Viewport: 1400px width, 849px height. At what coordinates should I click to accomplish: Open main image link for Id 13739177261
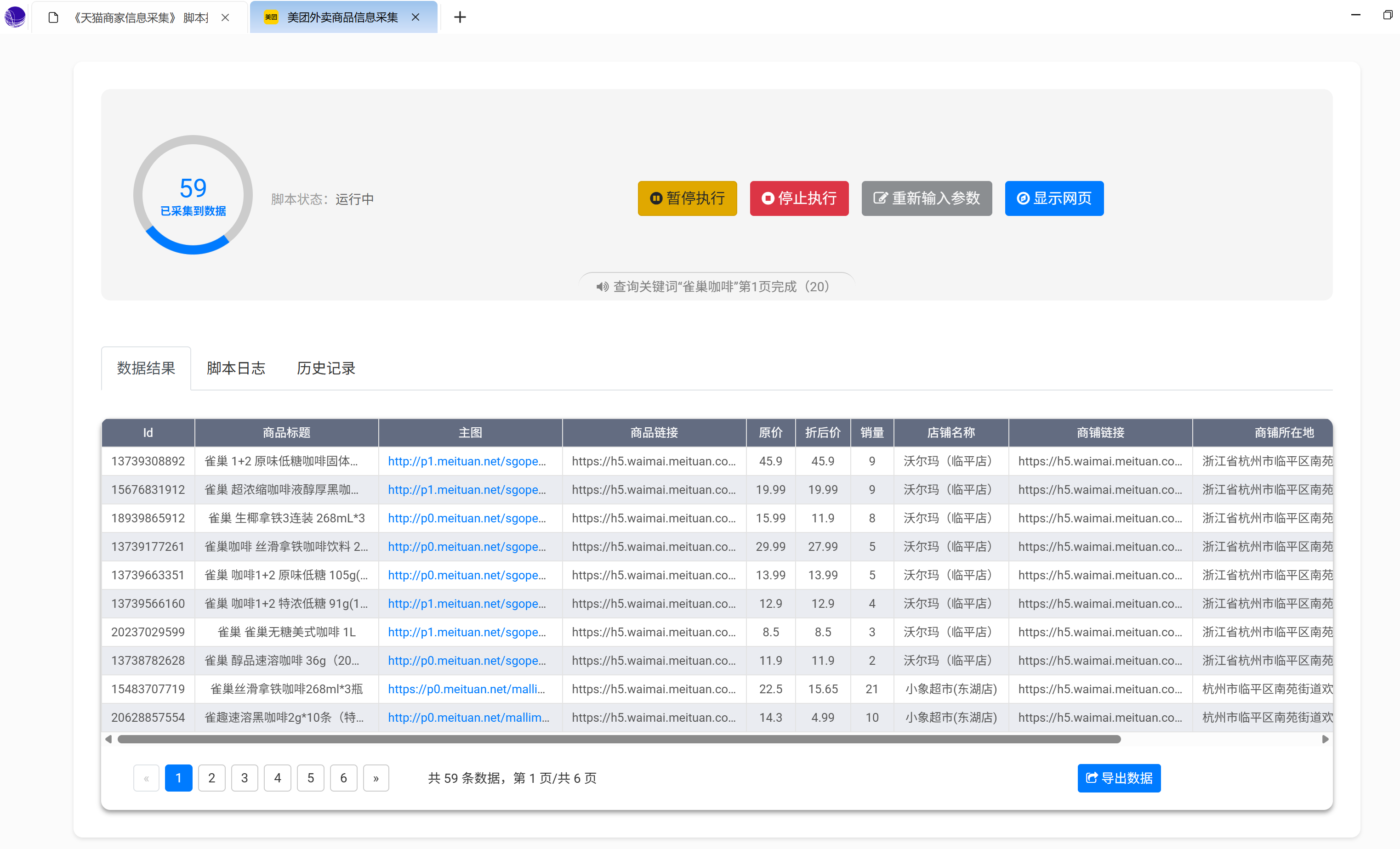click(x=467, y=546)
